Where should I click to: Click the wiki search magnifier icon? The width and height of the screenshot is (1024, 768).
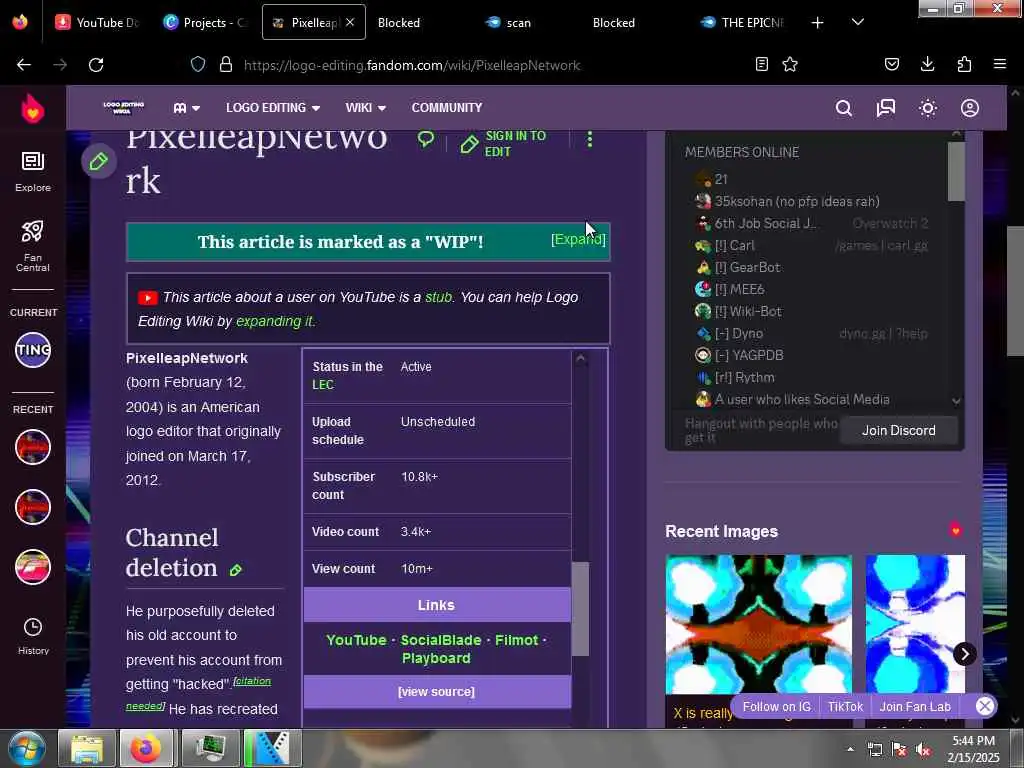(x=844, y=108)
